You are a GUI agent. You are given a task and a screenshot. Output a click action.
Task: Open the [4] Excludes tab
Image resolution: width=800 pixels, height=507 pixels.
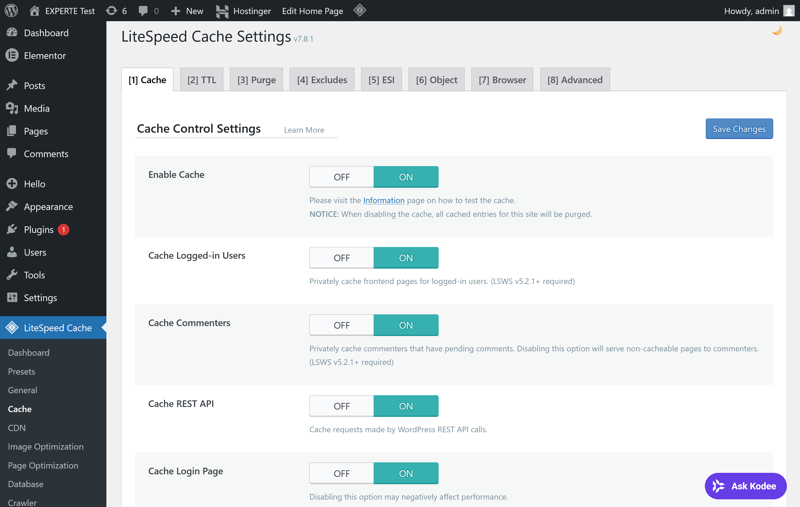coord(322,80)
